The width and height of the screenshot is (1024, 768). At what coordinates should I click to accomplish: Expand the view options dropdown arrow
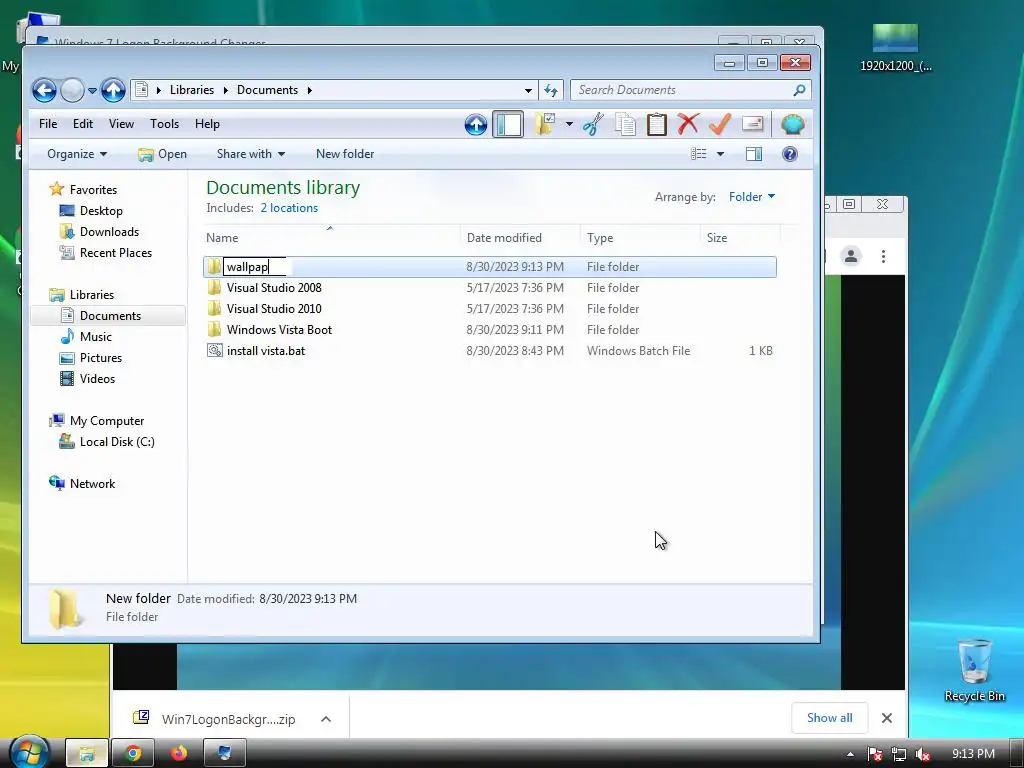720,154
